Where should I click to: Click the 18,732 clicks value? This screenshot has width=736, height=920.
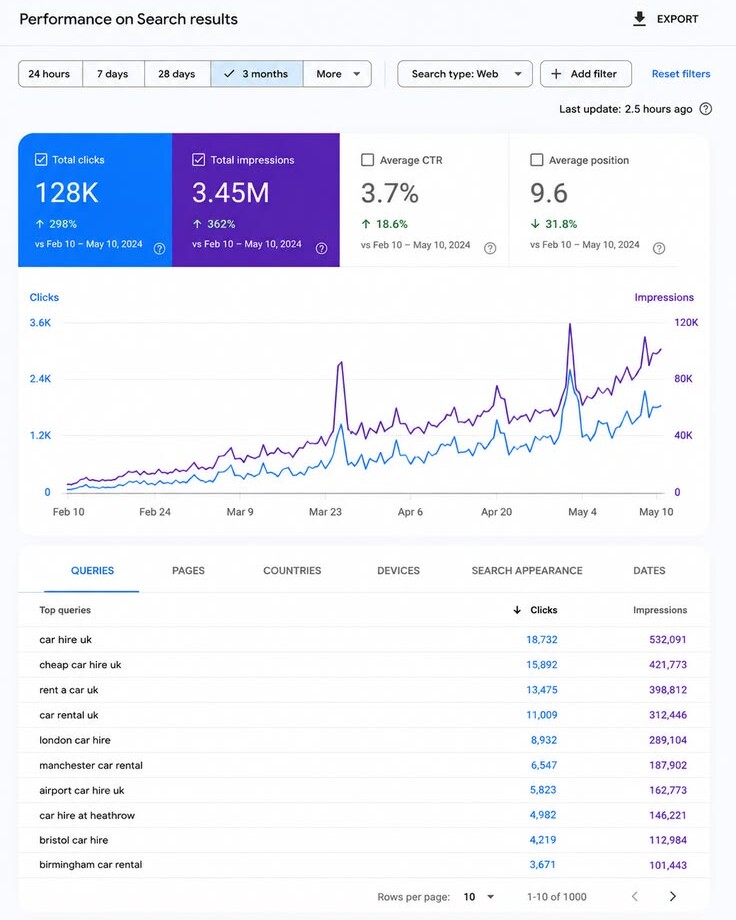pyautogui.click(x=542, y=640)
